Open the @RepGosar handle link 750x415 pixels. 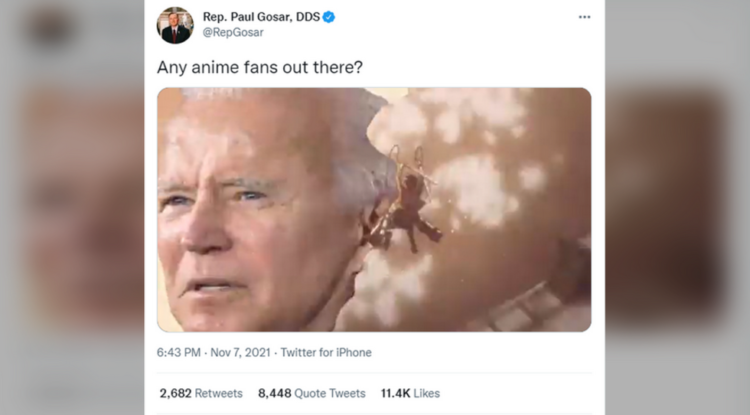coord(233,33)
